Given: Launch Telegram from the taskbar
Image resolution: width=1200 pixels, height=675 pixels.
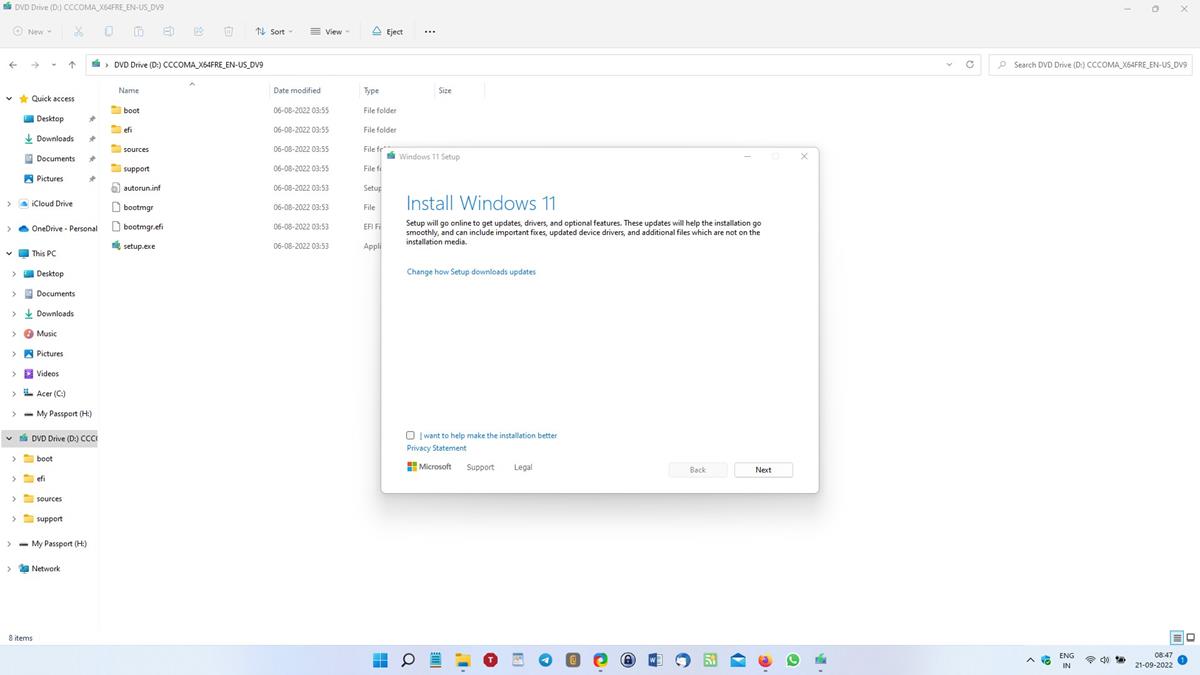Looking at the screenshot, I should coord(545,660).
